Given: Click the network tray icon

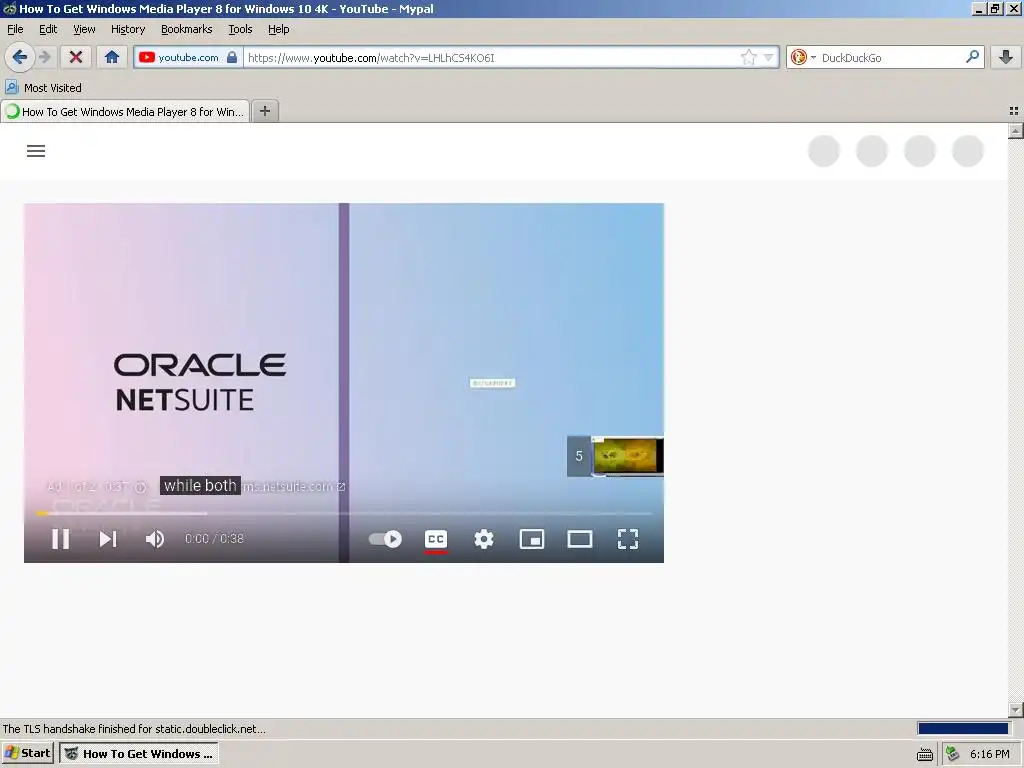Looking at the screenshot, I should click(x=953, y=754).
